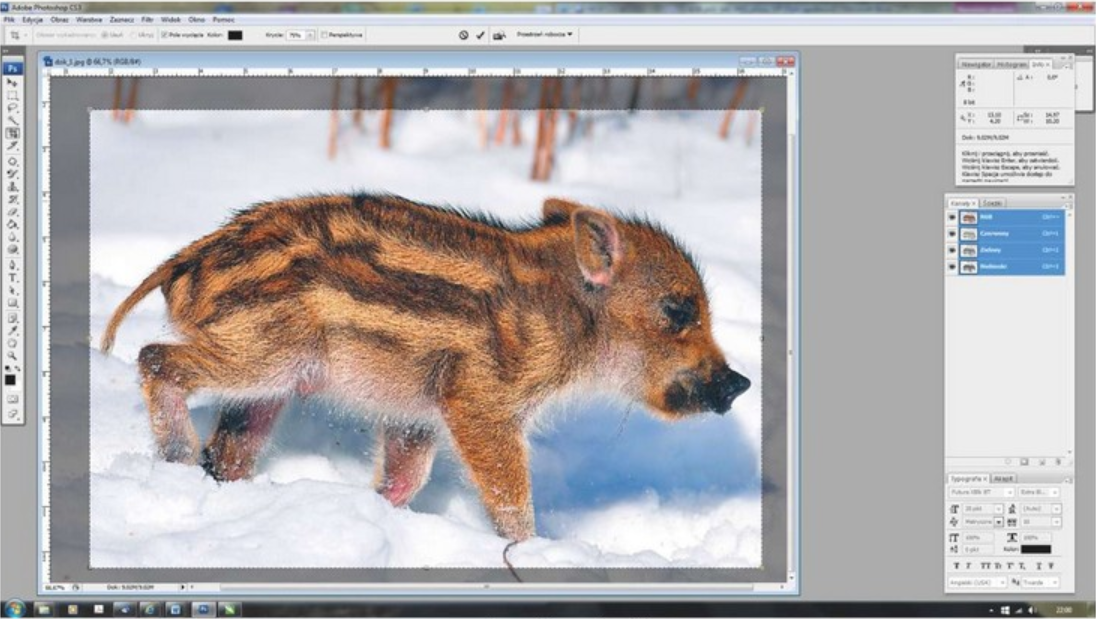The image size is (1096, 619).
Task: Open the Filtr menu
Action: pyautogui.click(x=147, y=19)
